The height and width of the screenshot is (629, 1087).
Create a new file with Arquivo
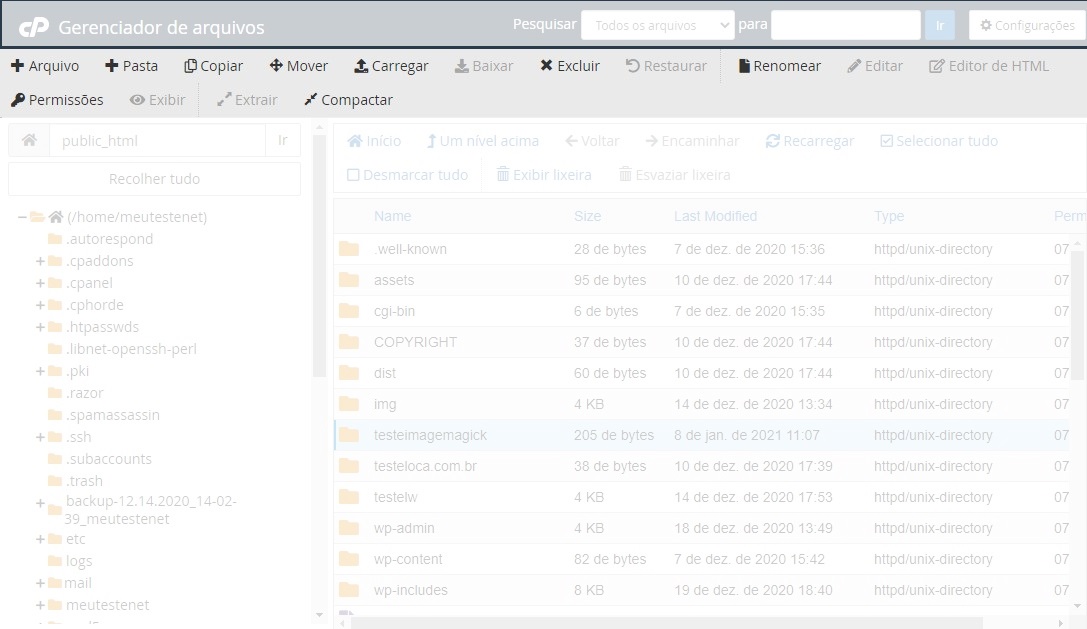(x=45, y=66)
